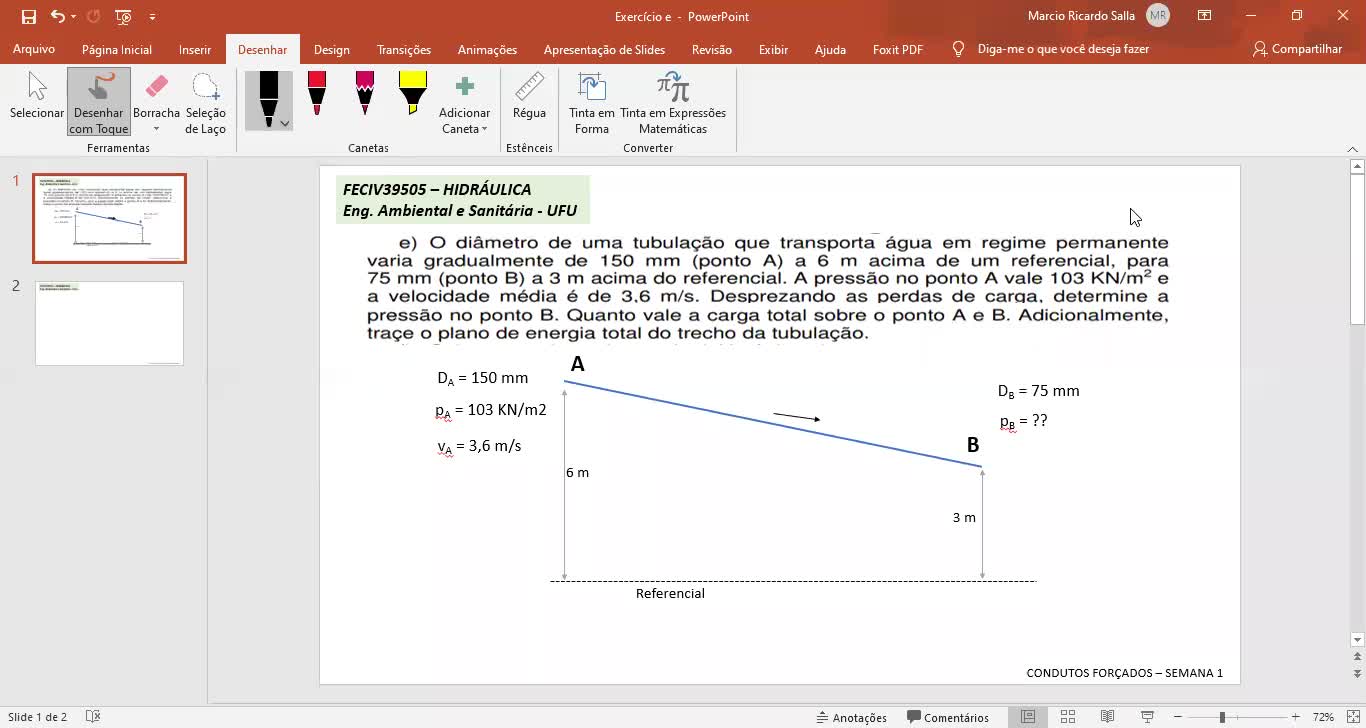Open the Animações tab
This screenshot has width=1366, height=728.
click(487, 49)
